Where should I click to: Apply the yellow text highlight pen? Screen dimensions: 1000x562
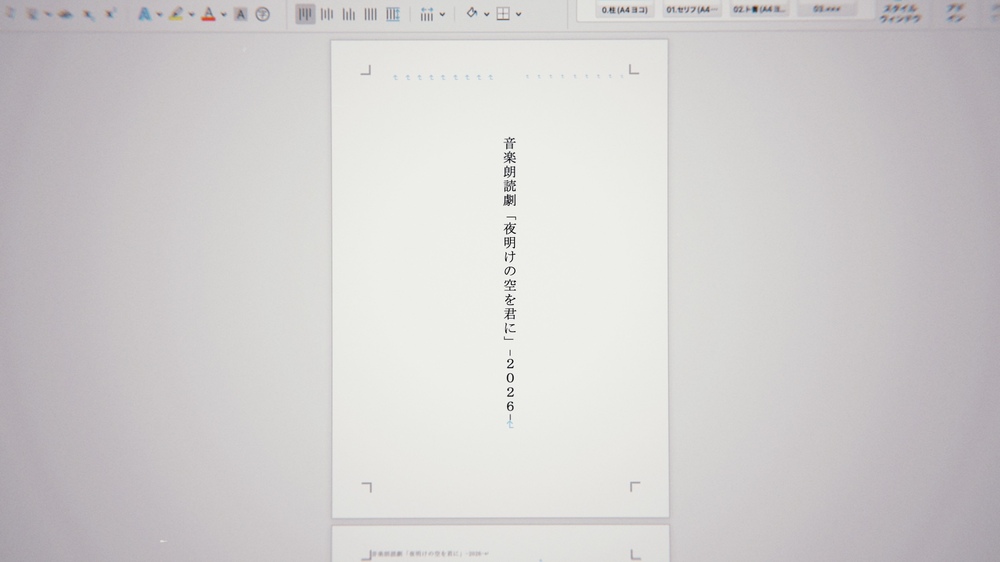pyautogui.click(x=176, y=14)
